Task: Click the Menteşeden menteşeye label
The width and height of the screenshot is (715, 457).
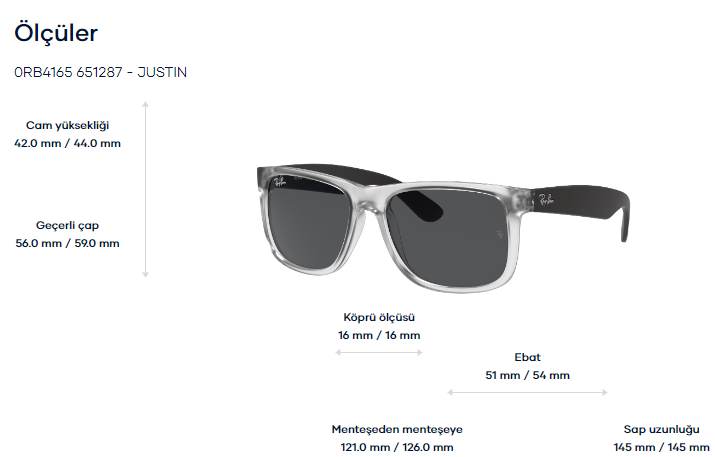Action: click(x=397, y=429)
